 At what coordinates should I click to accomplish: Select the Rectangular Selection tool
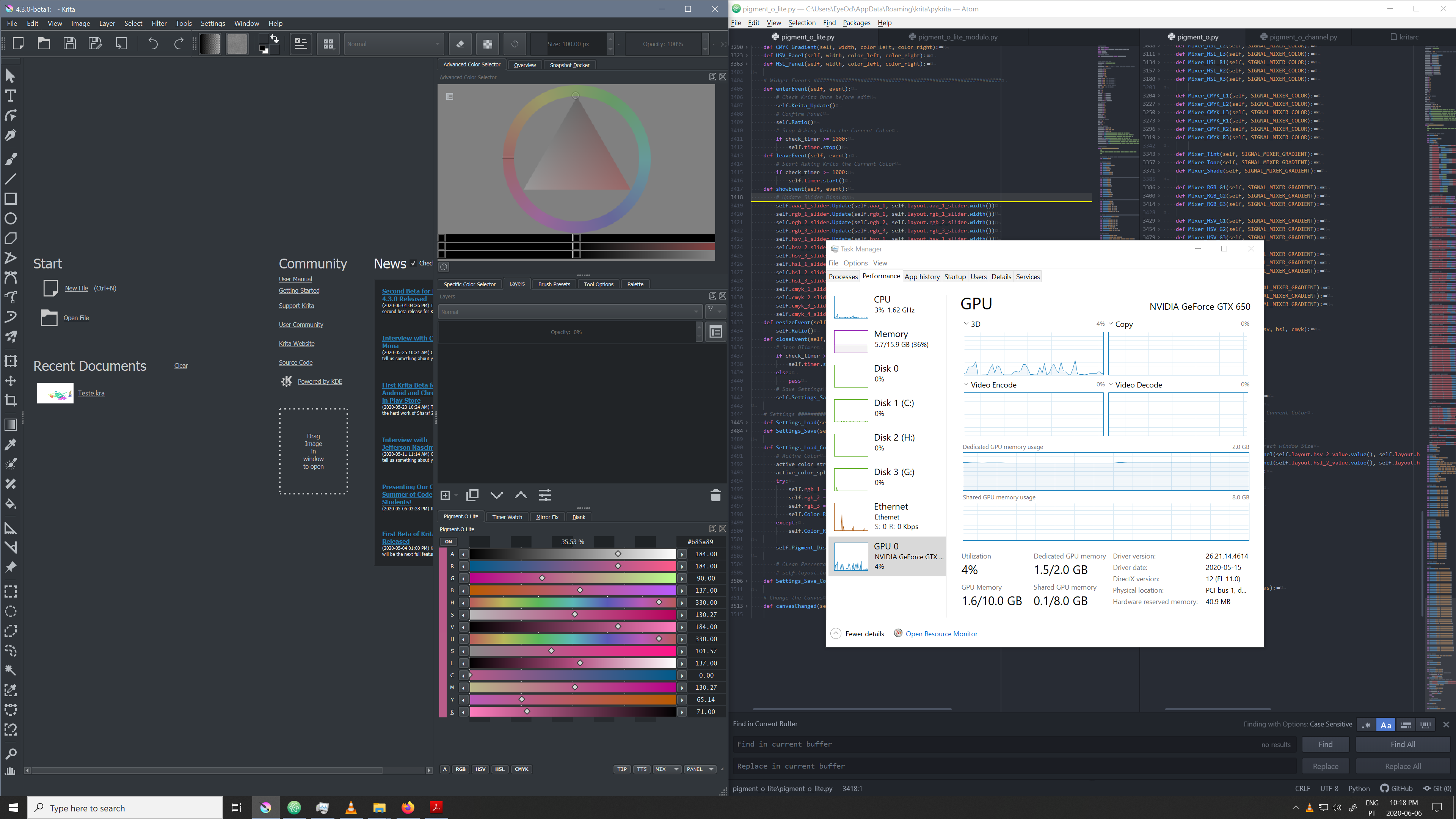click(10, 591)
